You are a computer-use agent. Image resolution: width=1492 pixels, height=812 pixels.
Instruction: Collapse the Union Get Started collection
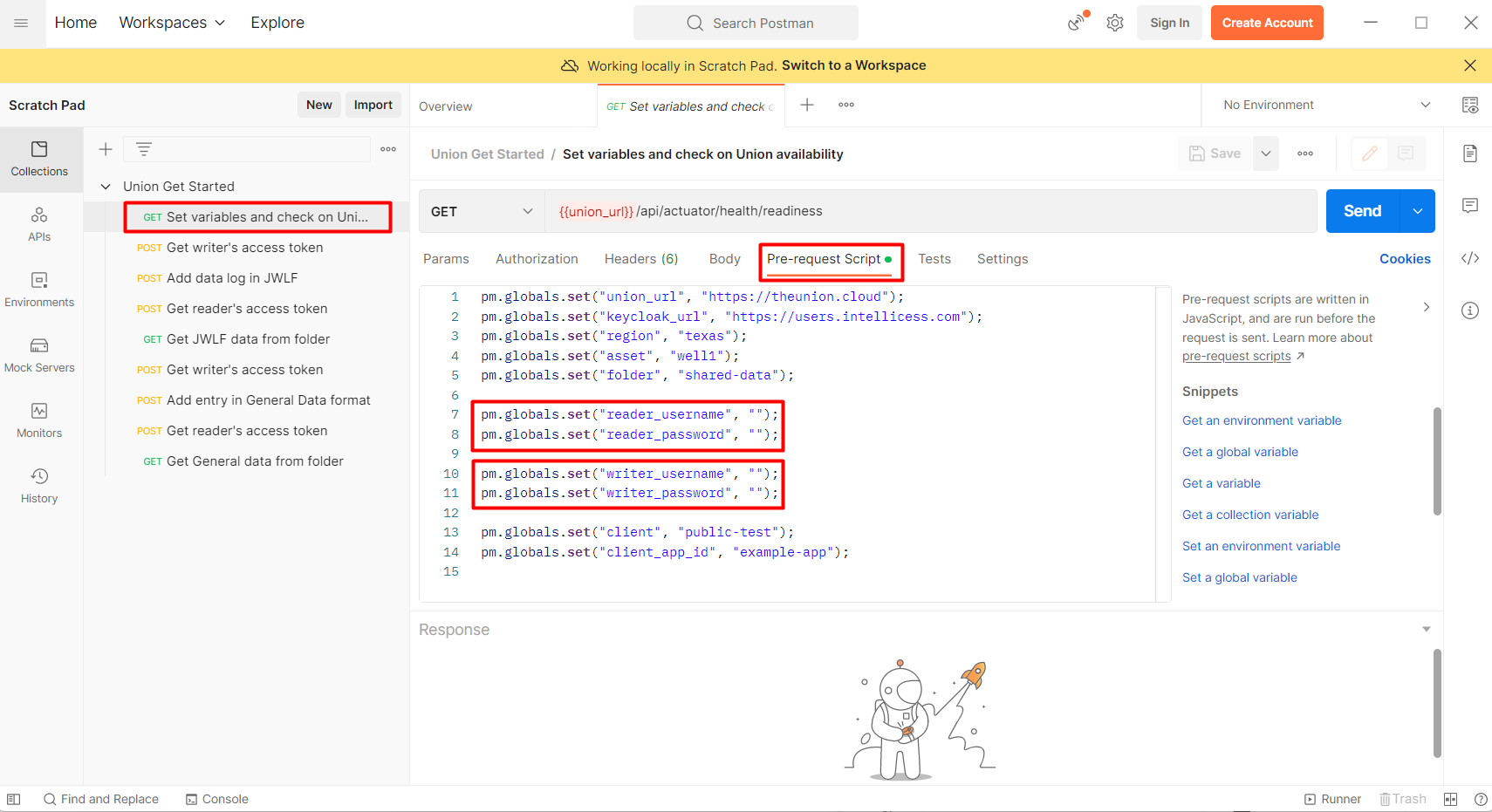pyautogui.click(x=106, y=187)
